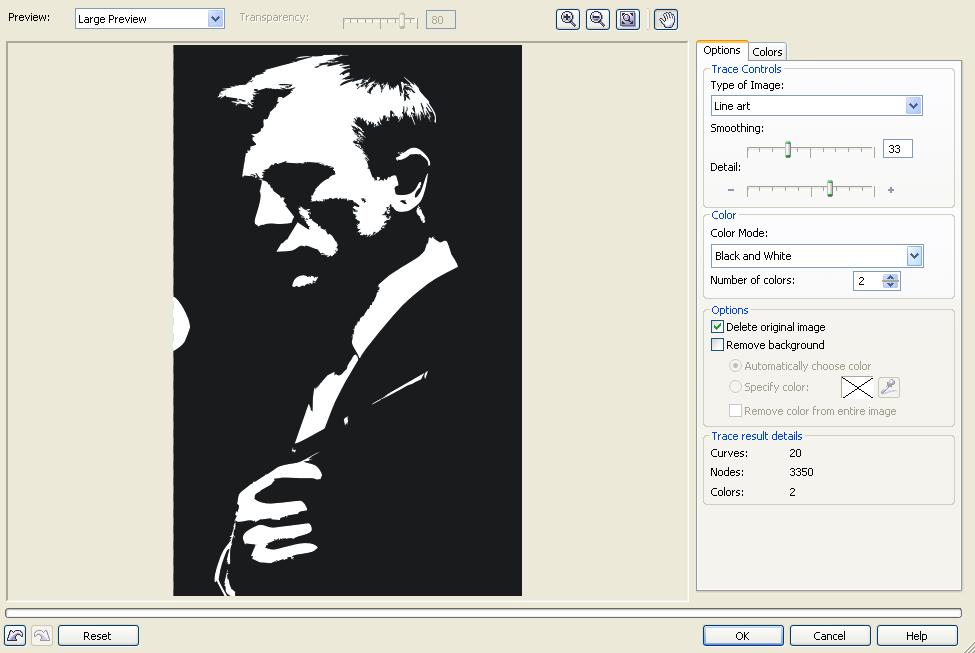Viewport: 975px width, 653px height.
Task: Select the Options tab
Action: (721, 50)
